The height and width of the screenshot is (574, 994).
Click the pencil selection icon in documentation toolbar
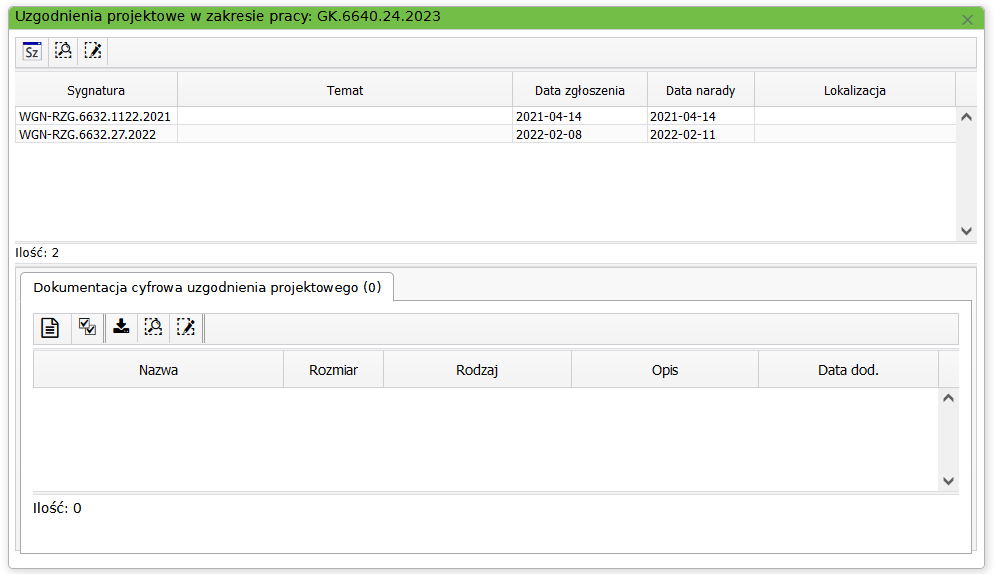click(x=185, y=327)
